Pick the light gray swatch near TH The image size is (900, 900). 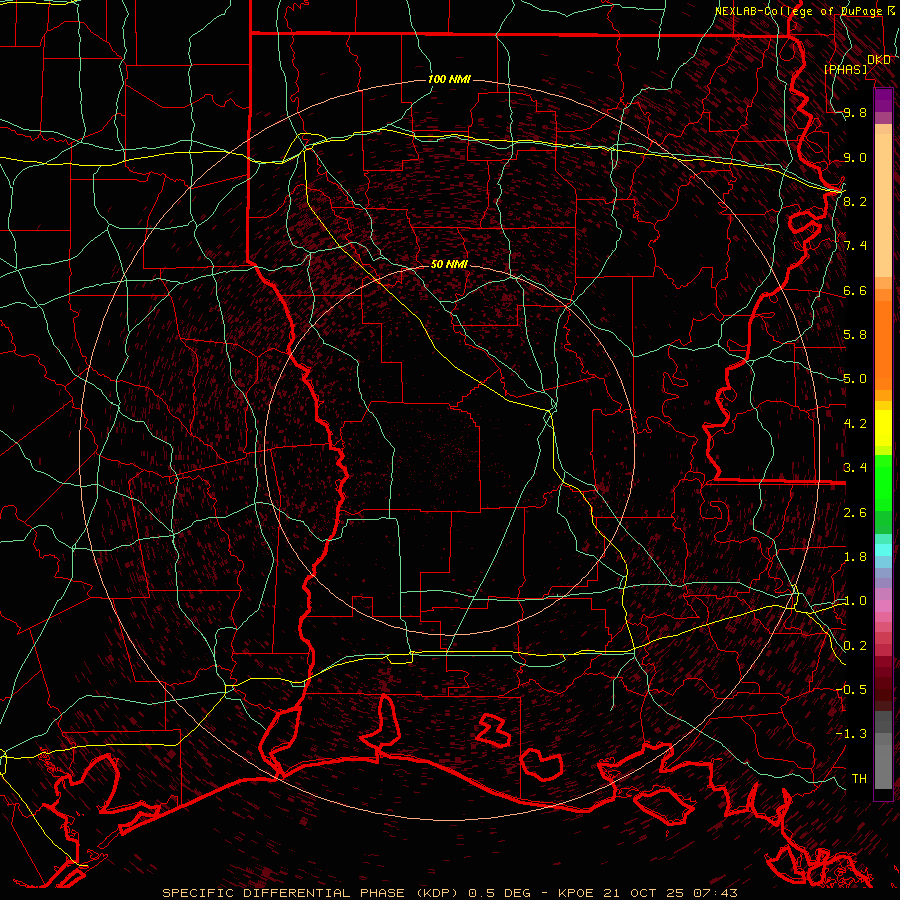click(883, 767)
